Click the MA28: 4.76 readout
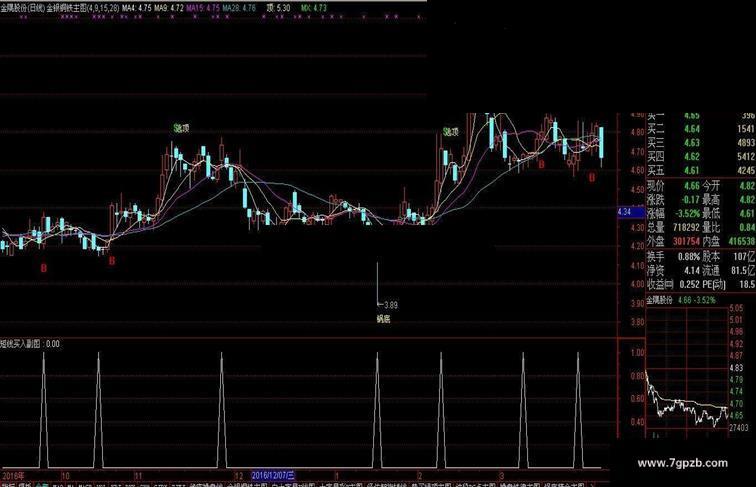The image size is (756, 487). (239, 8)
